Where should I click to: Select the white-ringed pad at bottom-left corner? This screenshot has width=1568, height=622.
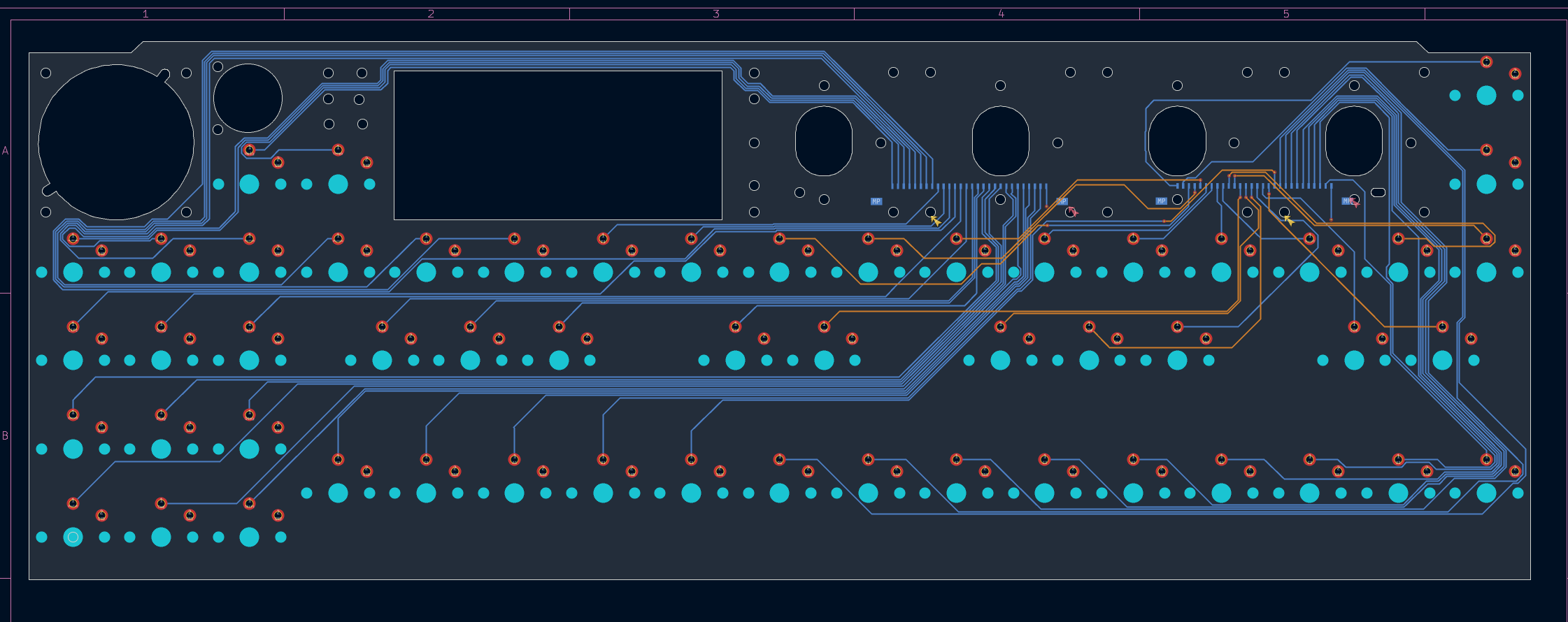(73, 537)
